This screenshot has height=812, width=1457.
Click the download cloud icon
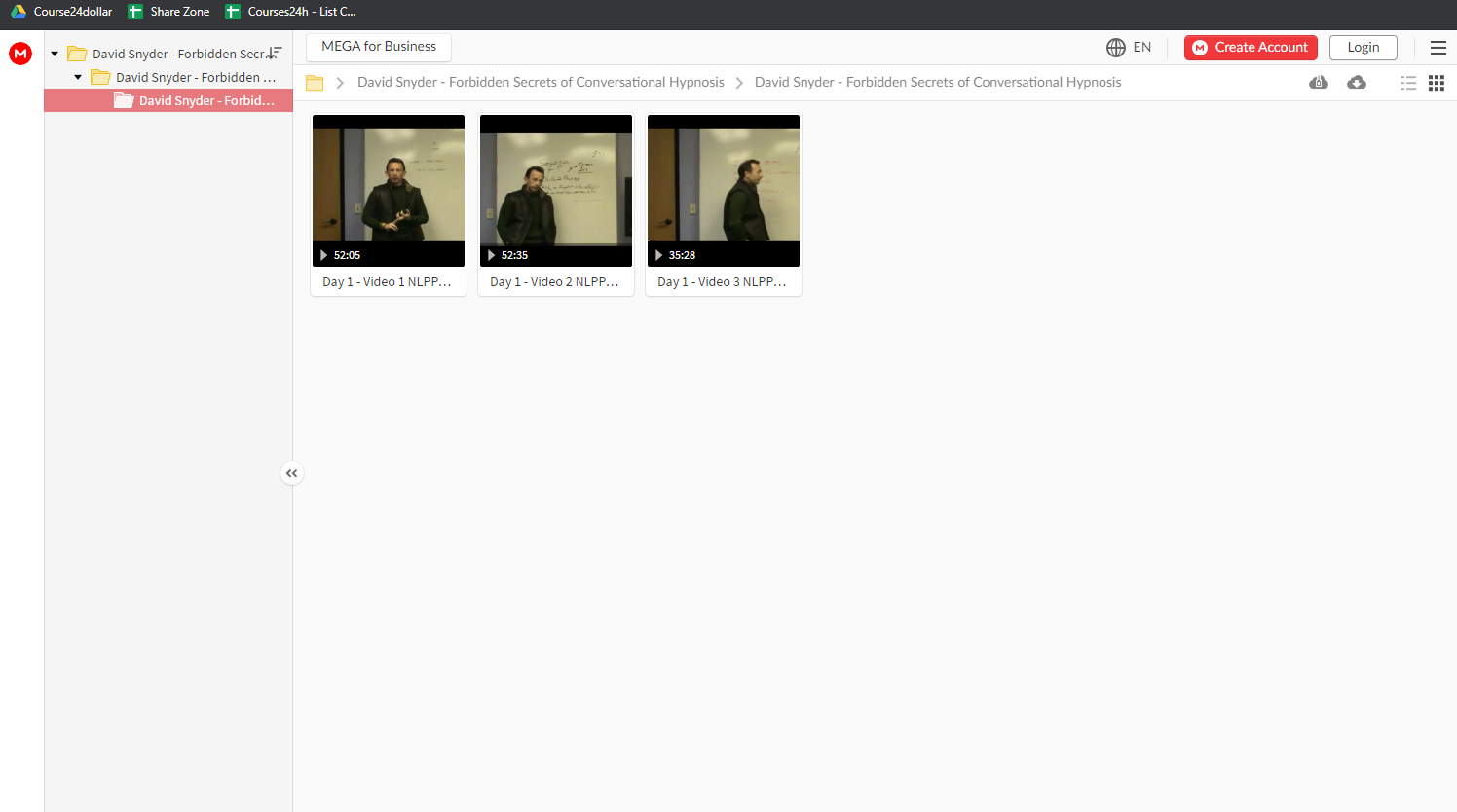click(x=1357, y=83)
